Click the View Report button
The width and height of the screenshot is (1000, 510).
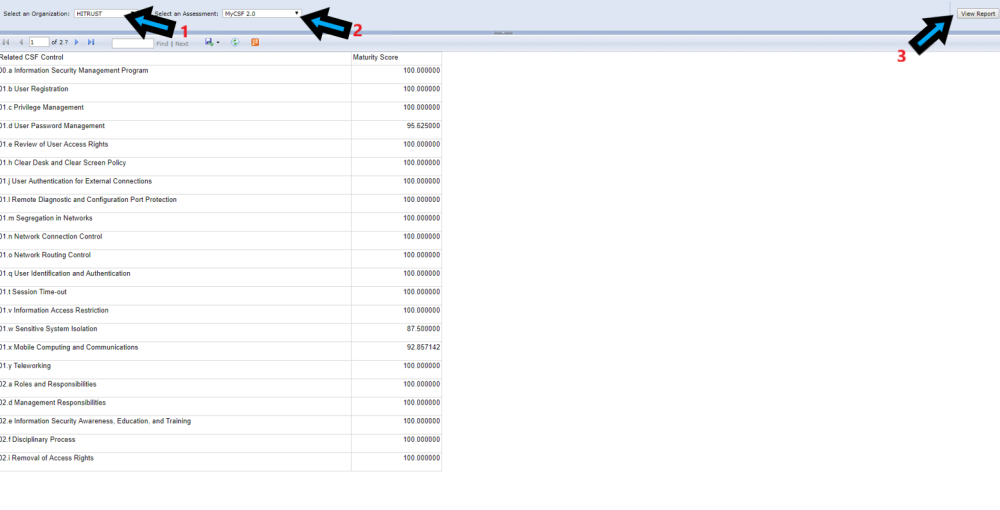978,13
